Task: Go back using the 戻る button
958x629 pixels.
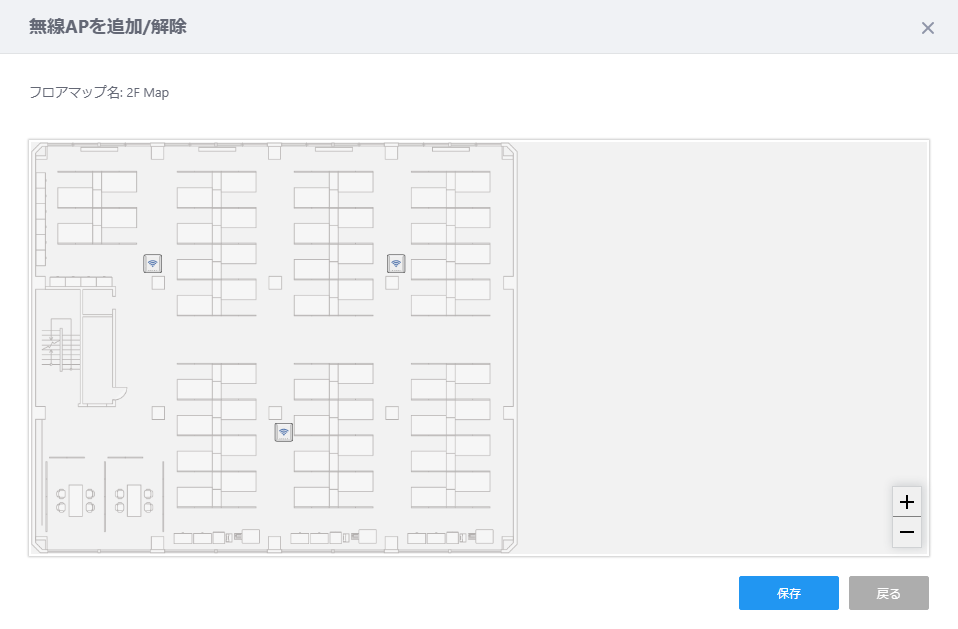Action: coord(888,593)
